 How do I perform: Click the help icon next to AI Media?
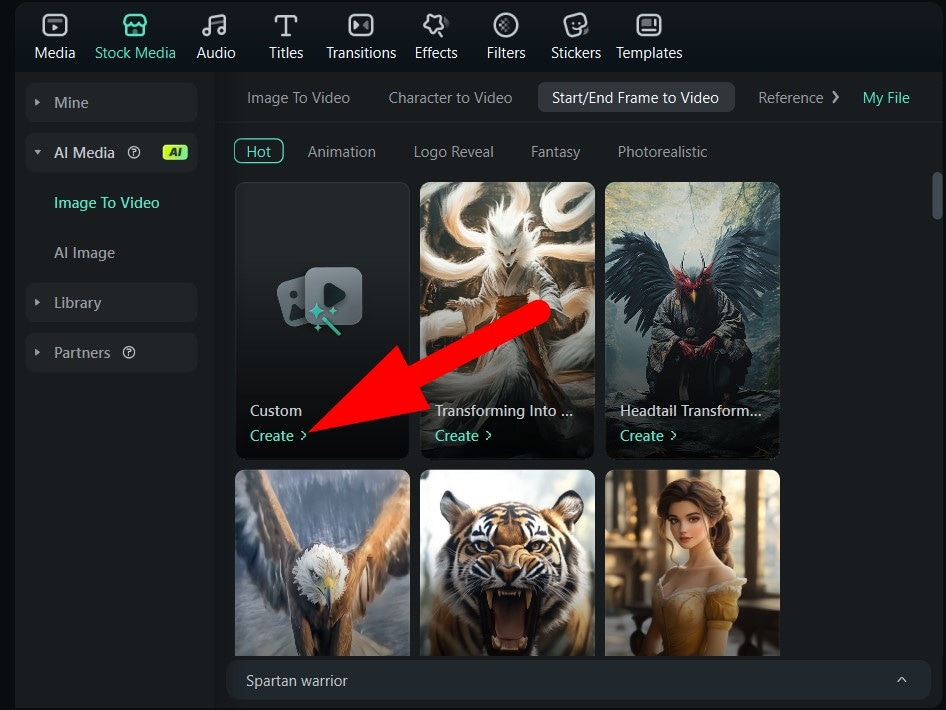point(134,153)
